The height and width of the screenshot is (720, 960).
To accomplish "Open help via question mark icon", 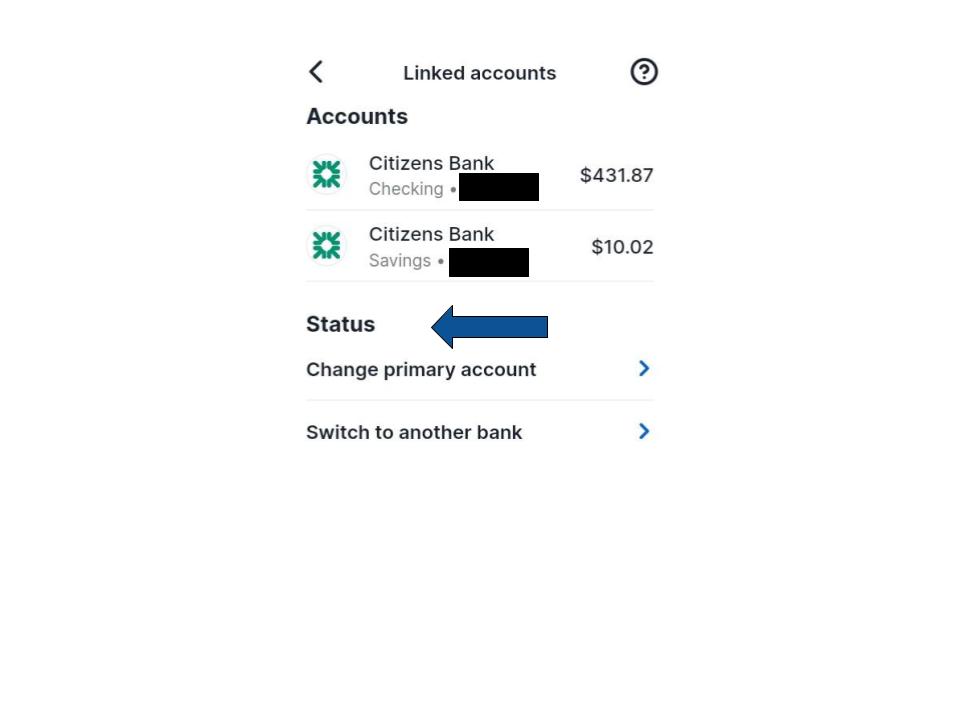I will [643, 72].
